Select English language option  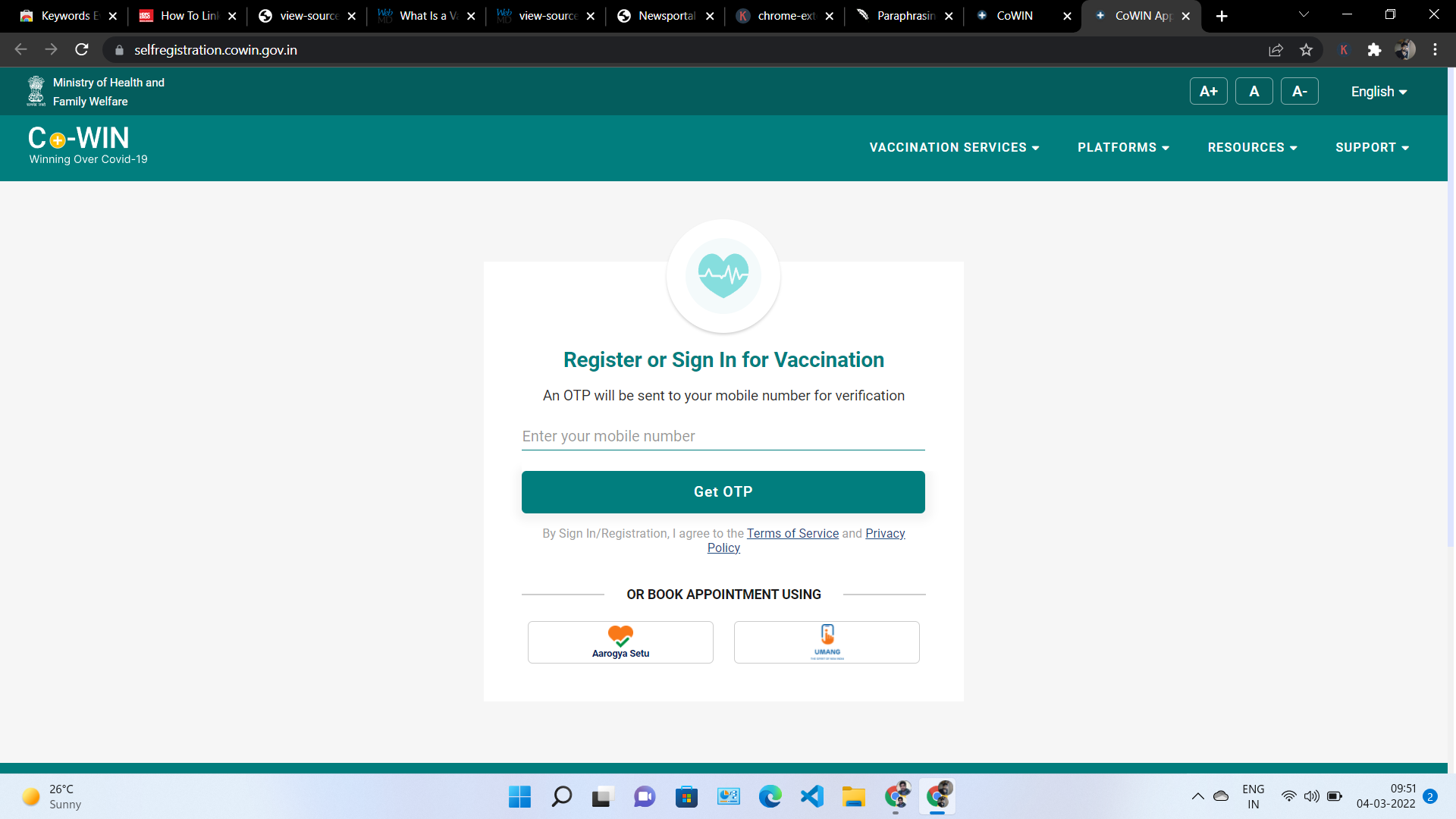(x=1381, y=91)
